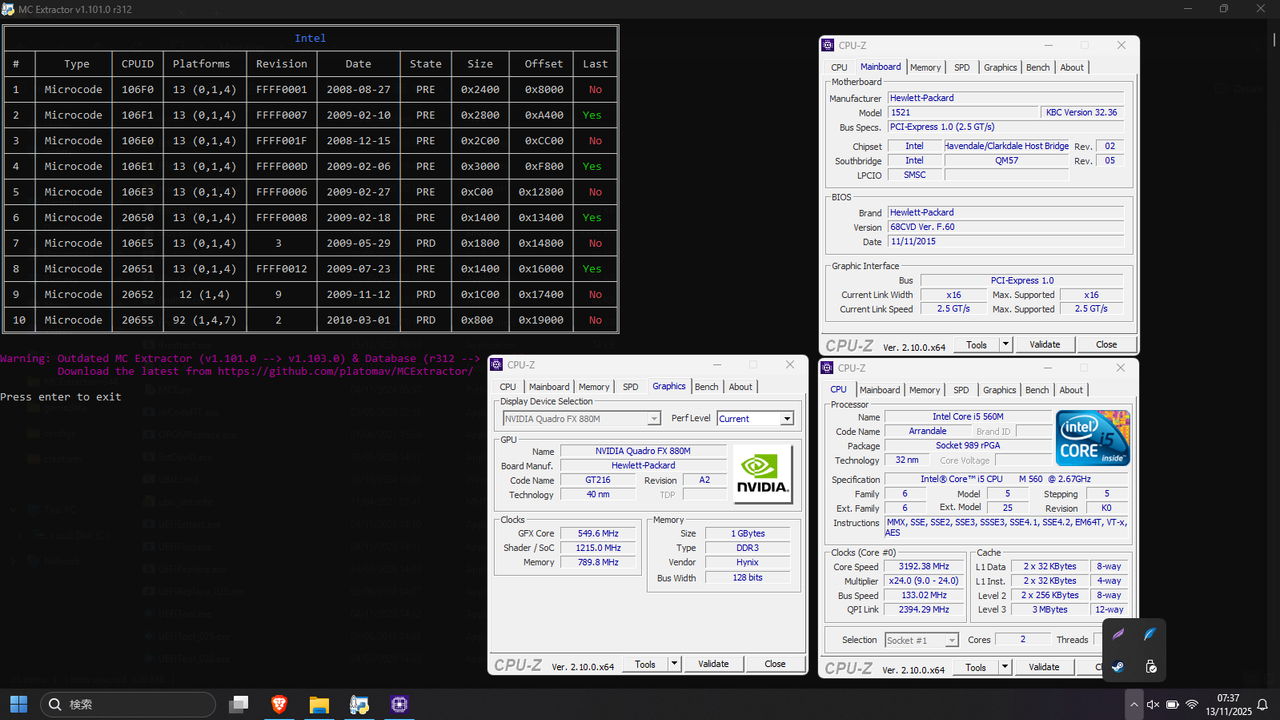Open About tab in Mainboard window
Screen dimensions: 1280x720
tap(1072, 68)
